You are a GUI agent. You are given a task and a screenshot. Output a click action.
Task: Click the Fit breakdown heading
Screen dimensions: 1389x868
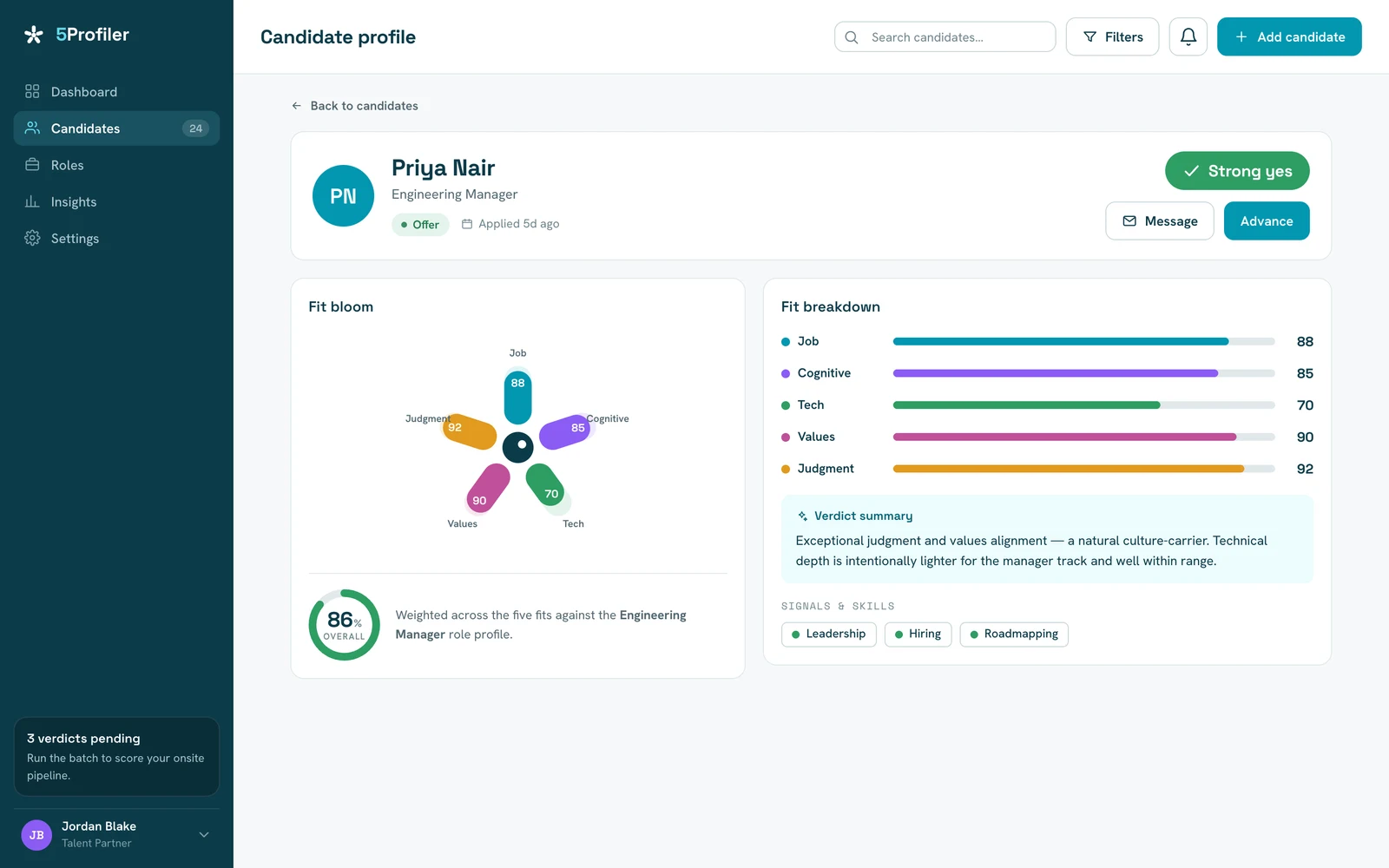click(x=830, y=306)
